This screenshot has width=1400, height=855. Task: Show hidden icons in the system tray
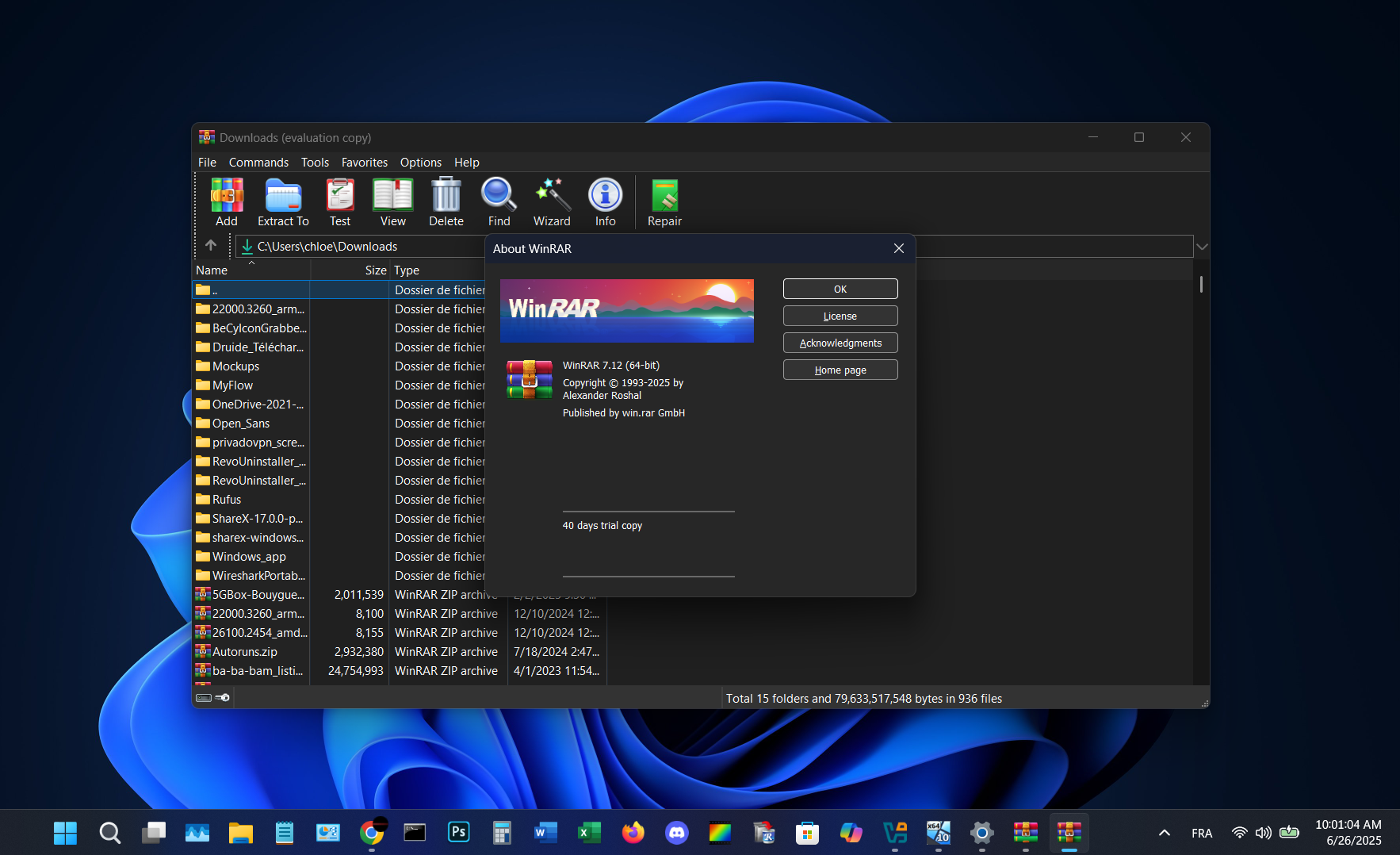coord(1164,833)
